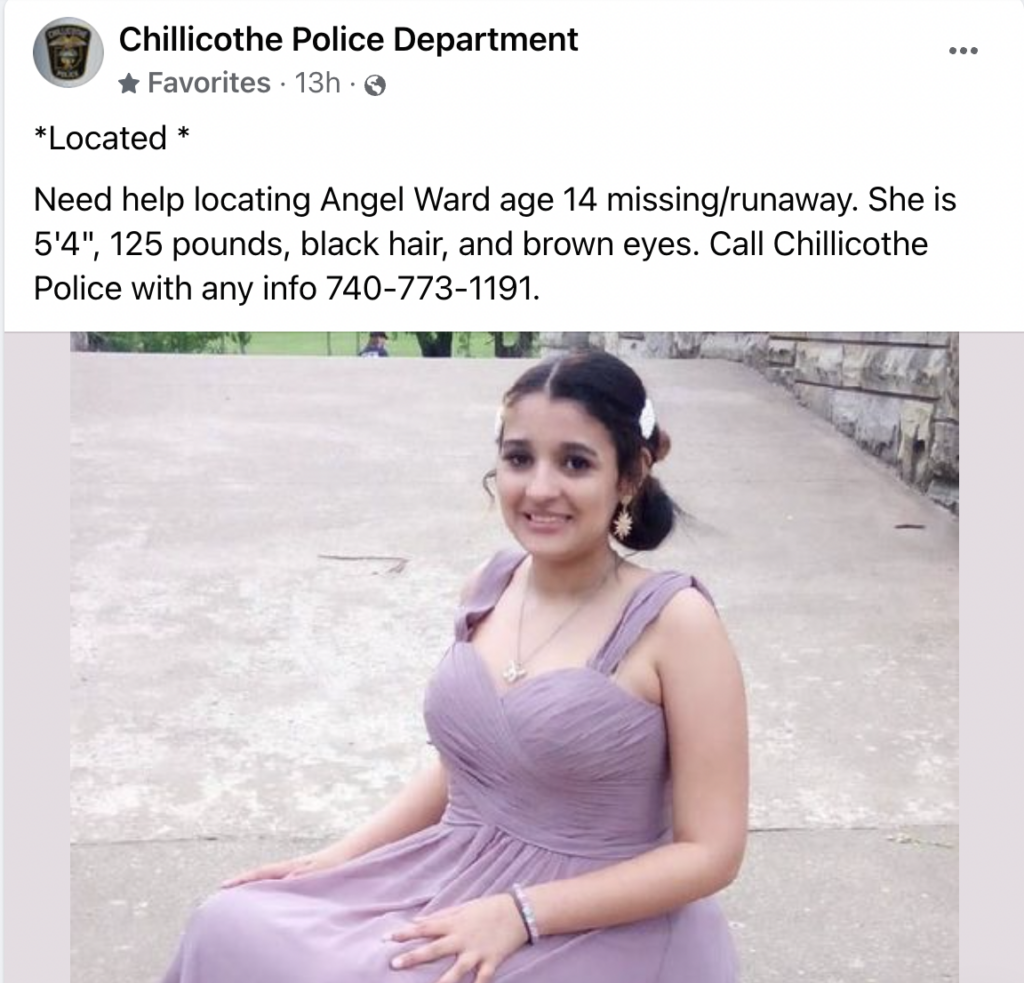Click the gray margin left of photo

(x=37, y=656)
